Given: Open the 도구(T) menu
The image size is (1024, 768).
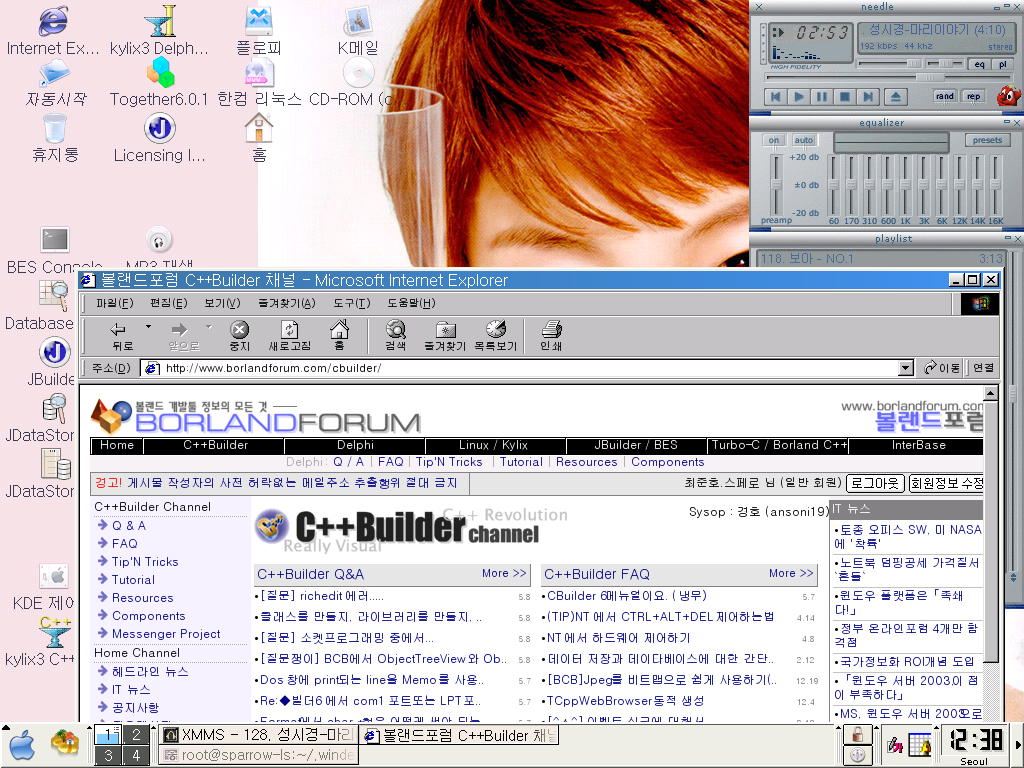Looking at the screenshot, I should click(351, 303).
